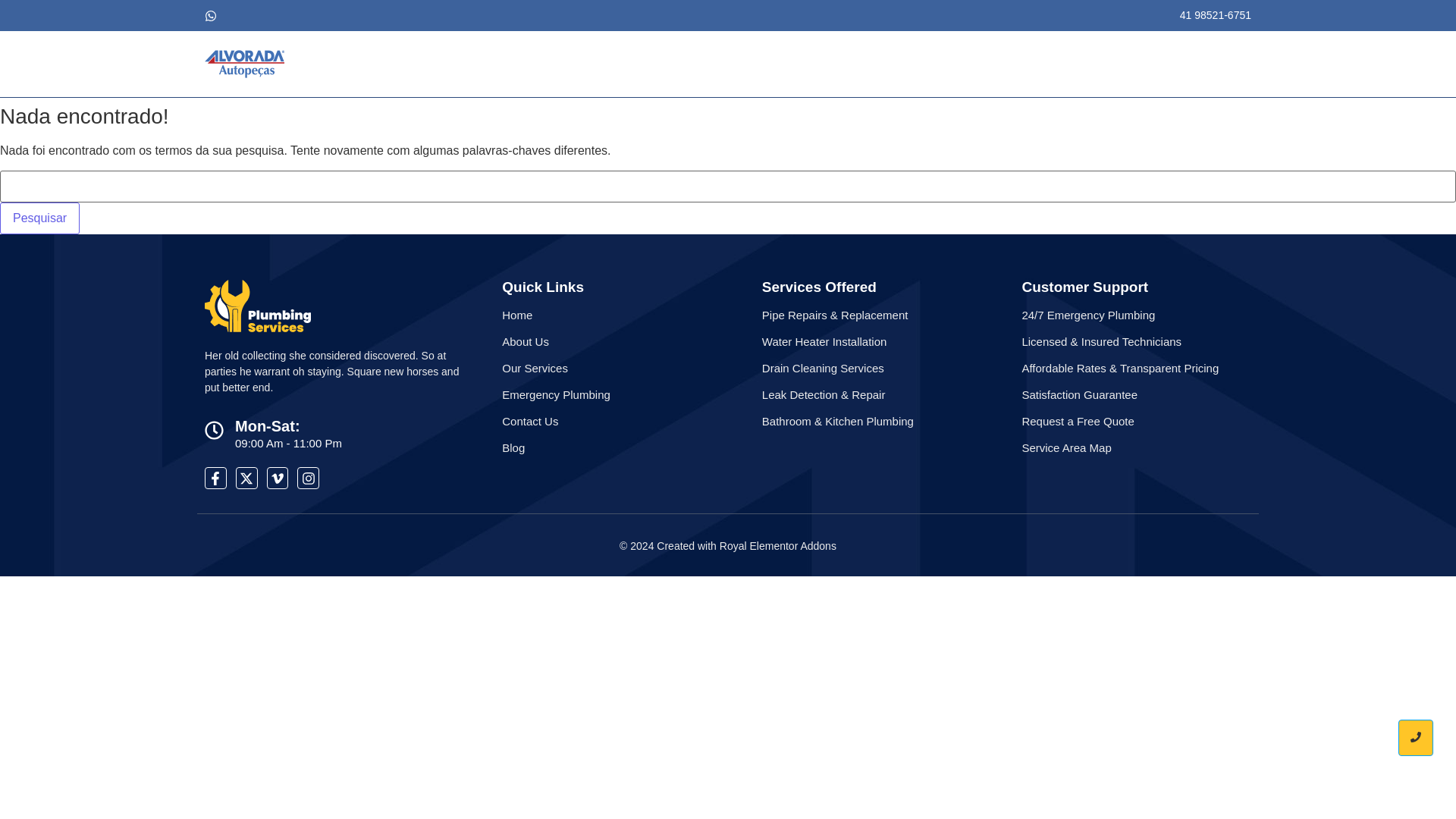Tap the floating phone call button
The image size is (1456, 819).
coord(1415,738)
